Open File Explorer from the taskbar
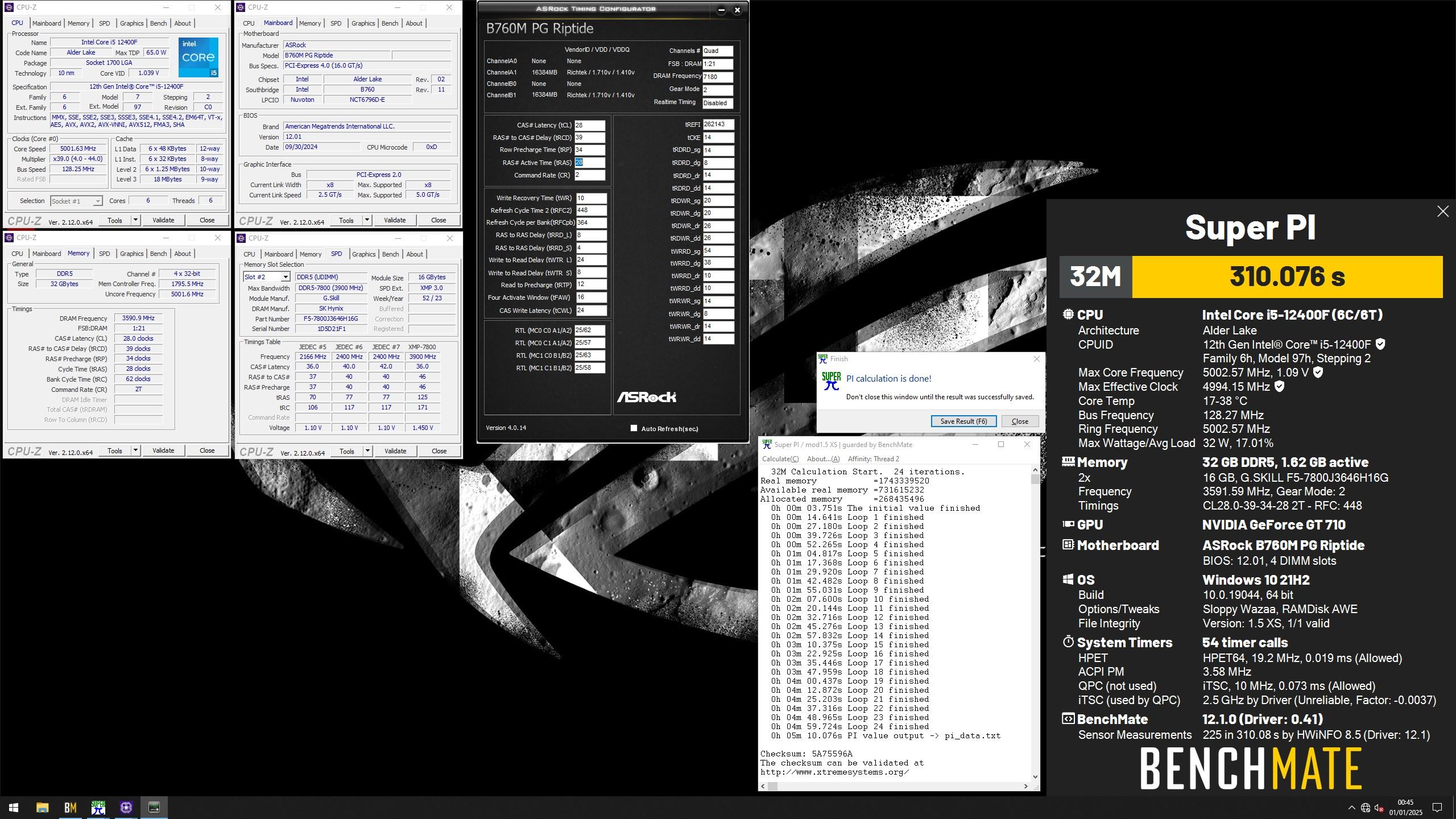 [x=42, y=807]
